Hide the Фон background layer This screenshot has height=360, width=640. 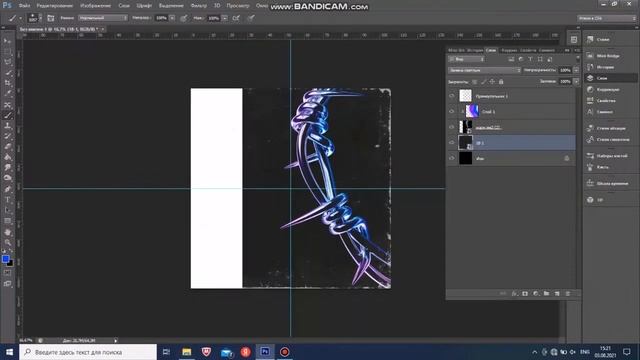451,158
